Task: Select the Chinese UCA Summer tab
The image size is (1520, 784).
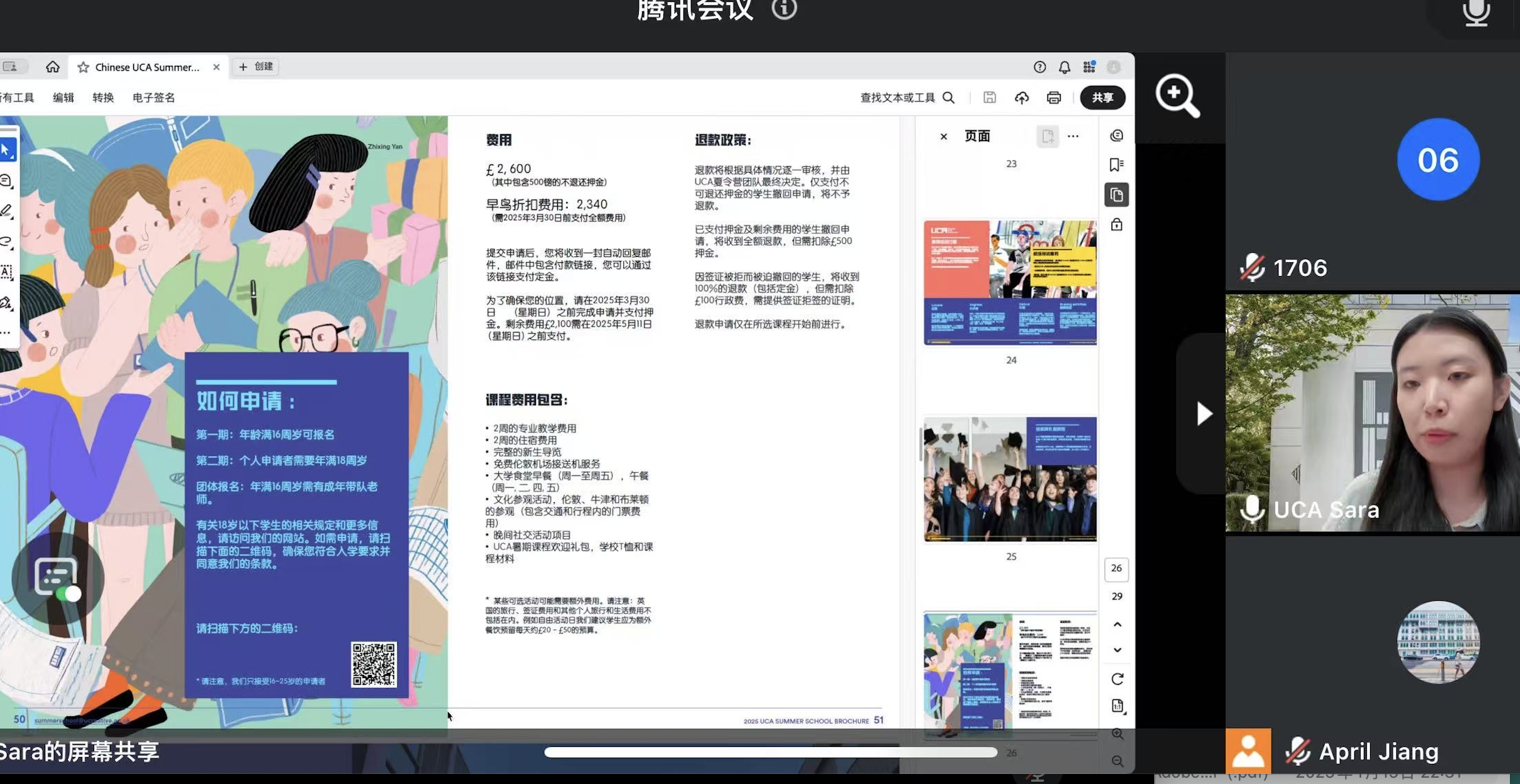Action: (x=146, y=67)
